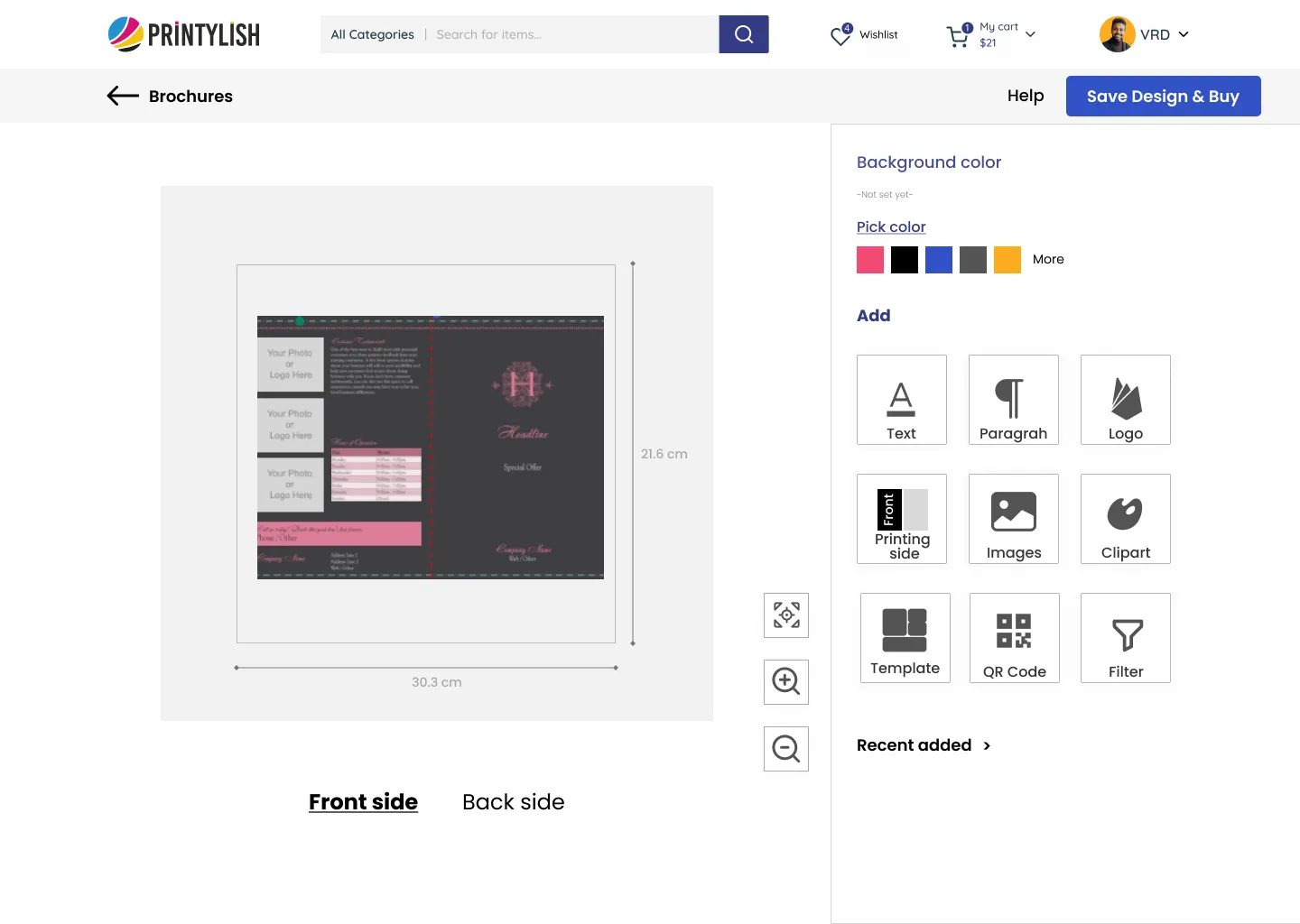This screenshot has height=924, width=1300.
Task: Zoom out of the brochure canvas
Action: [x=785, y=749]
